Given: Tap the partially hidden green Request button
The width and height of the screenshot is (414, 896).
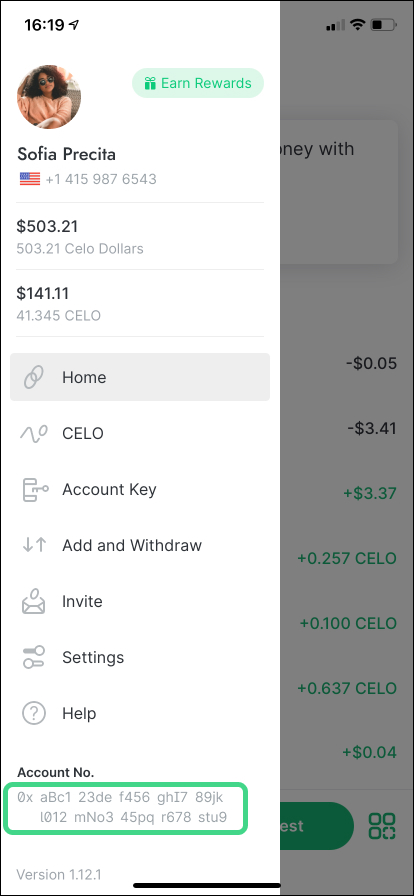Looking at the screenshot, I should coord(316,826).
